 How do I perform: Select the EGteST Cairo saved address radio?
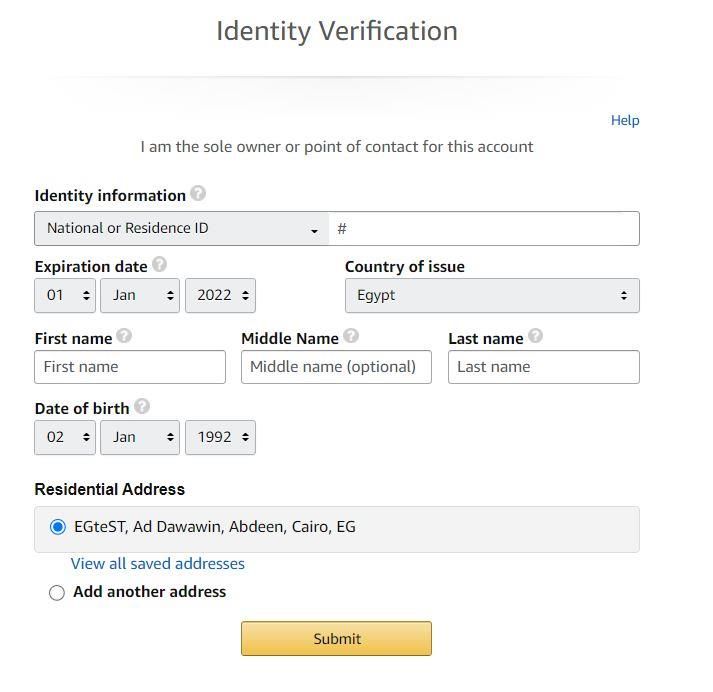point(58,527)
